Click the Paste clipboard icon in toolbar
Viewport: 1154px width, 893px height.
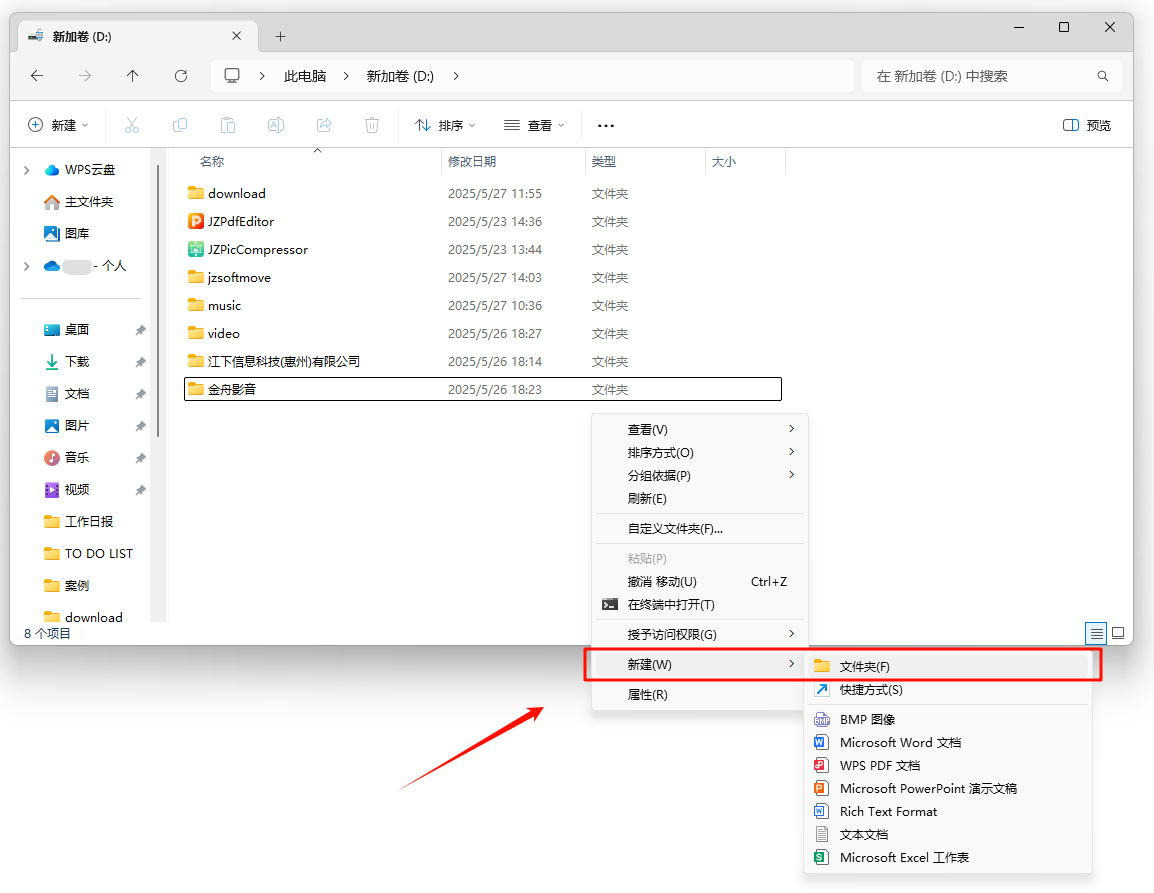pyautogui.click(x=228, y=125)
